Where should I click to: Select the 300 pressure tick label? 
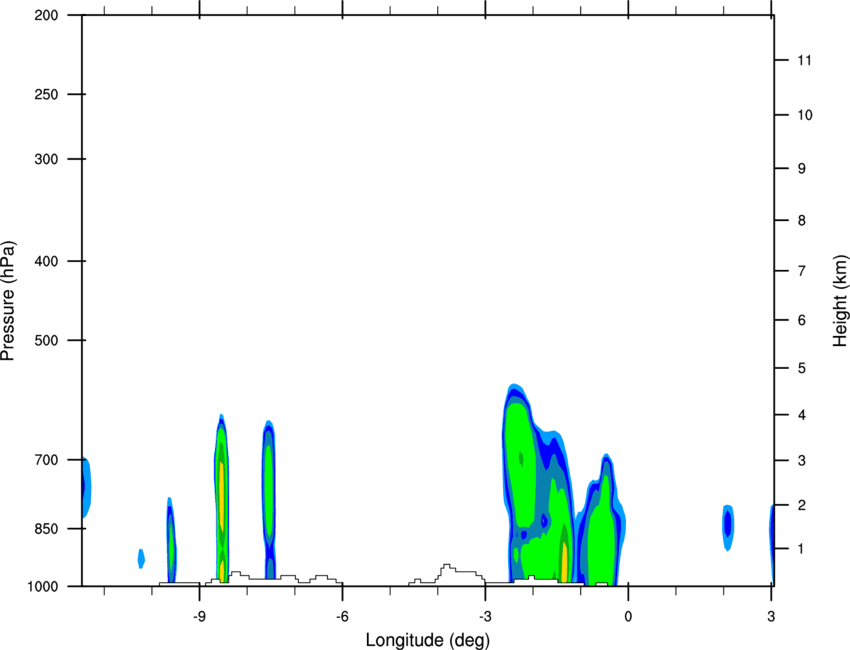point(46,159)
